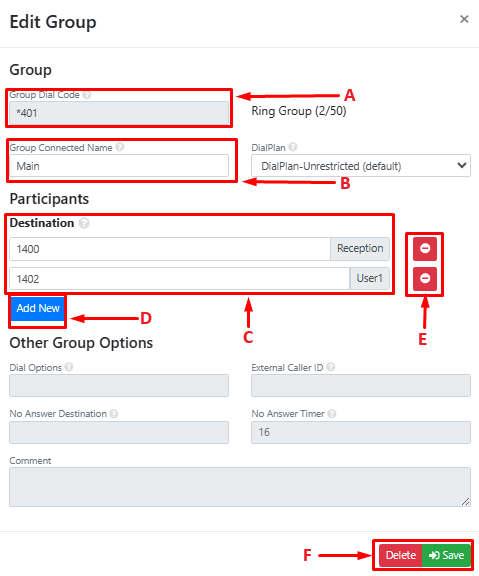
Task: Show No Answer Destination help icon
Action: [x=114, y=414]
